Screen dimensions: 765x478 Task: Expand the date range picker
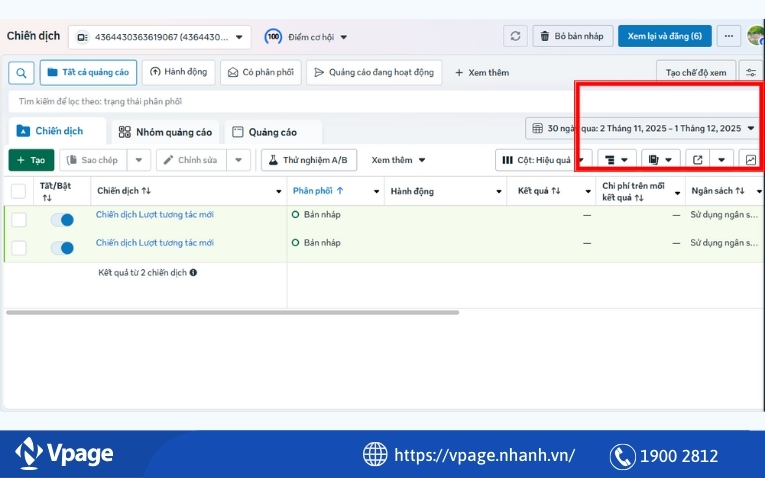click(x=643, y=128)
